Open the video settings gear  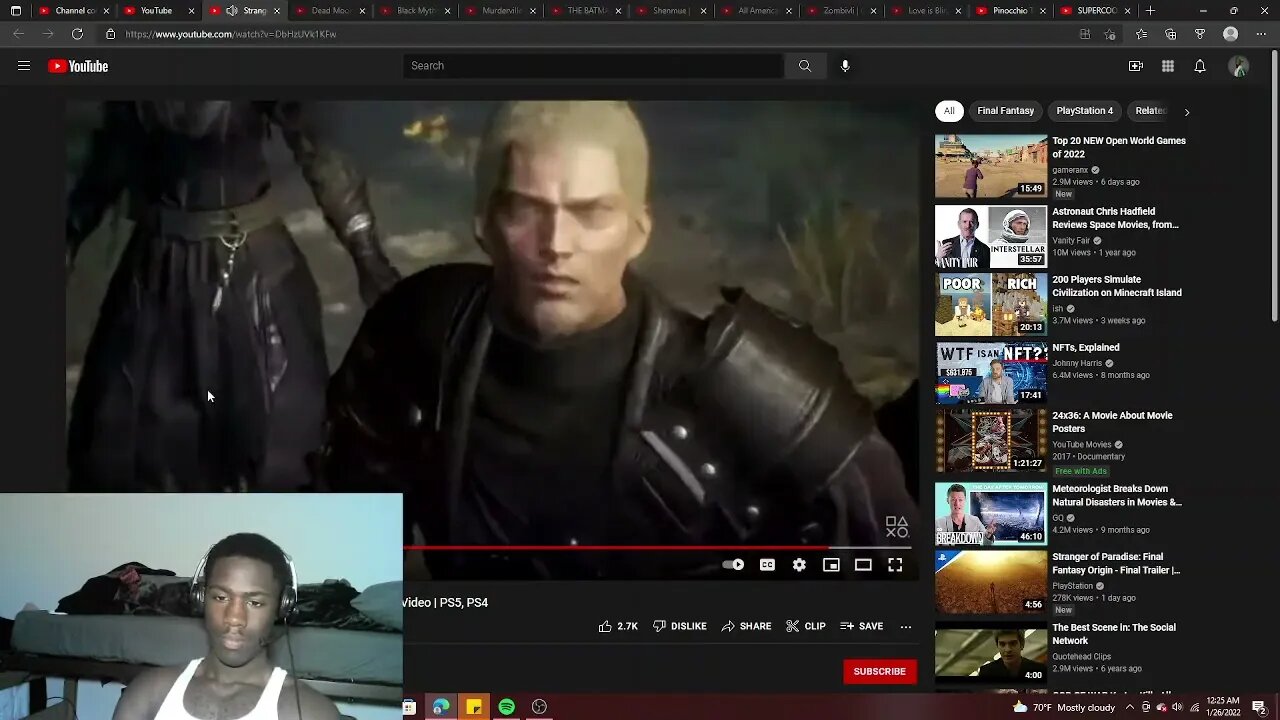point(799,565)
